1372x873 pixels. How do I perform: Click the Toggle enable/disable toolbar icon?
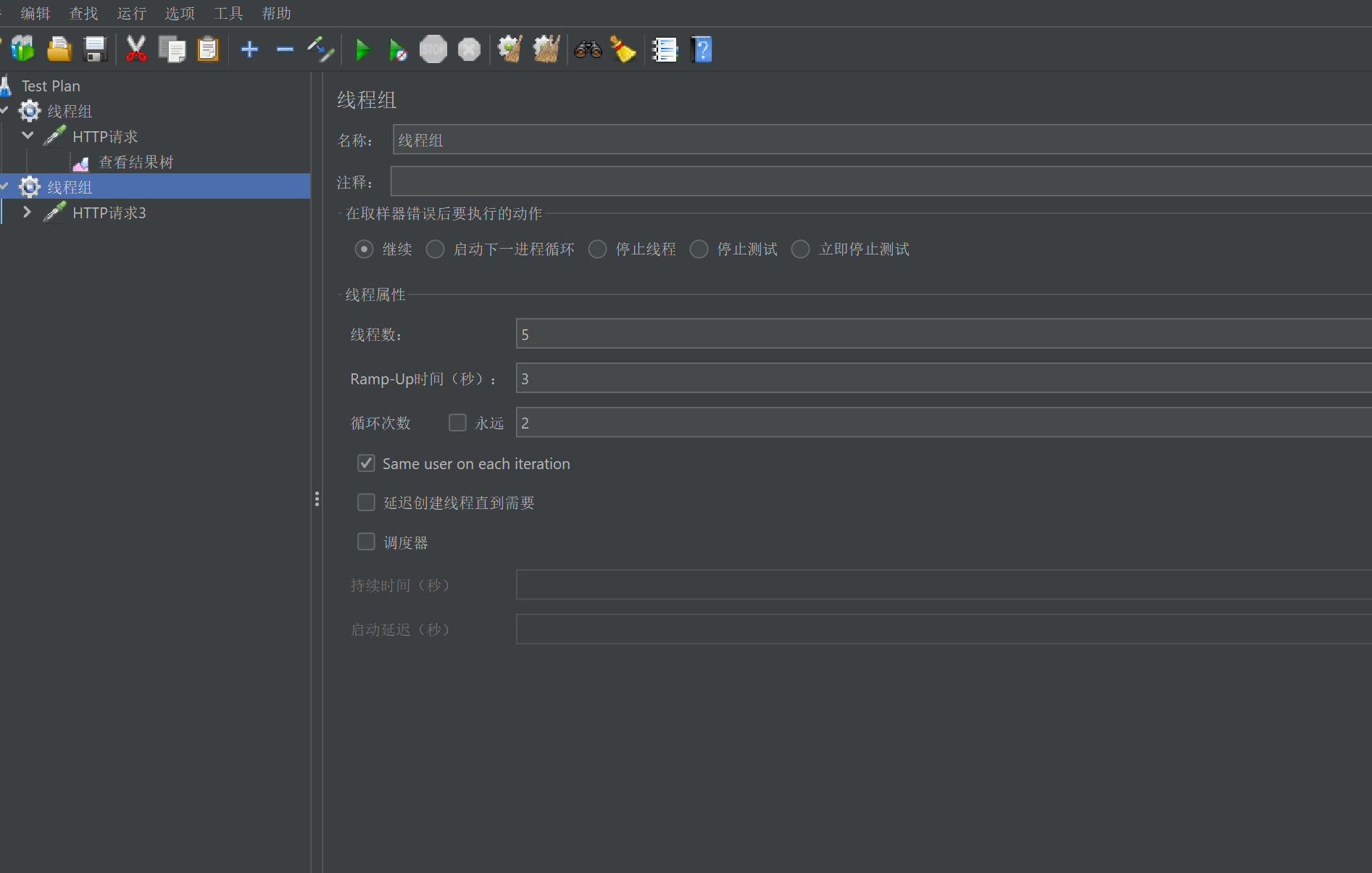tap(320, 49)
